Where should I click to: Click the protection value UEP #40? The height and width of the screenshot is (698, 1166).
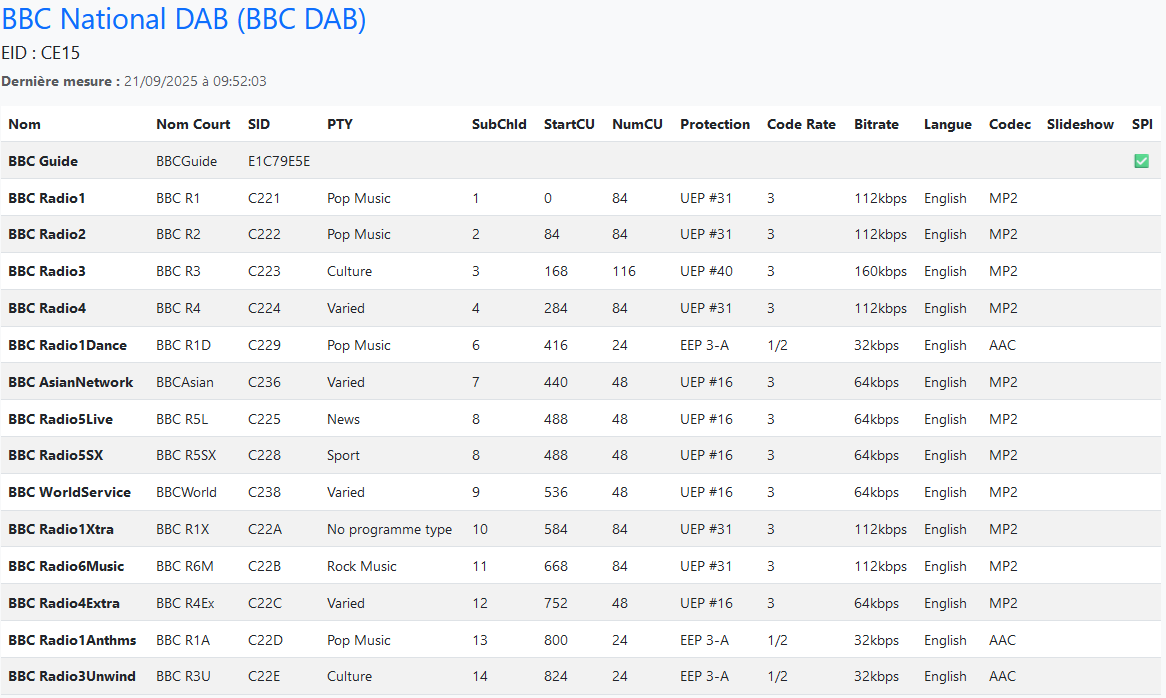pyautogui.click(x=706, y=271)
